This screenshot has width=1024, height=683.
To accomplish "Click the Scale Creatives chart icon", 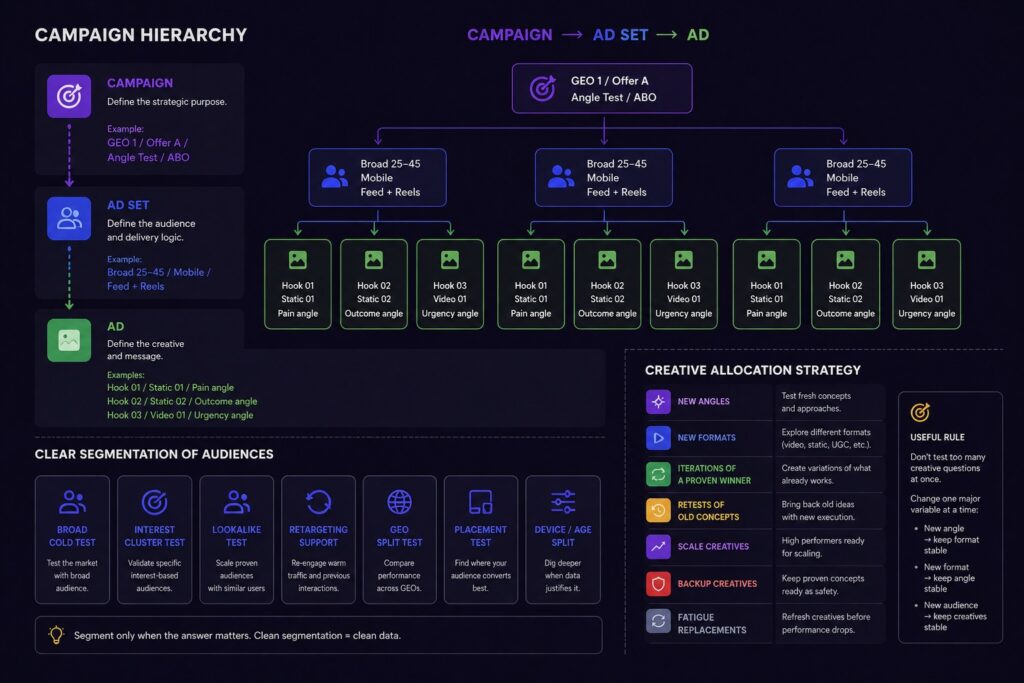I will click(x=658, y=547).
